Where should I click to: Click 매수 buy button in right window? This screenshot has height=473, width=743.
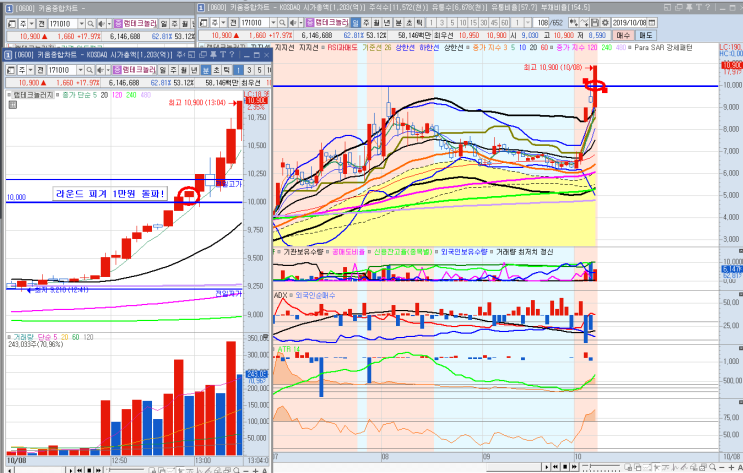point(624,36)
